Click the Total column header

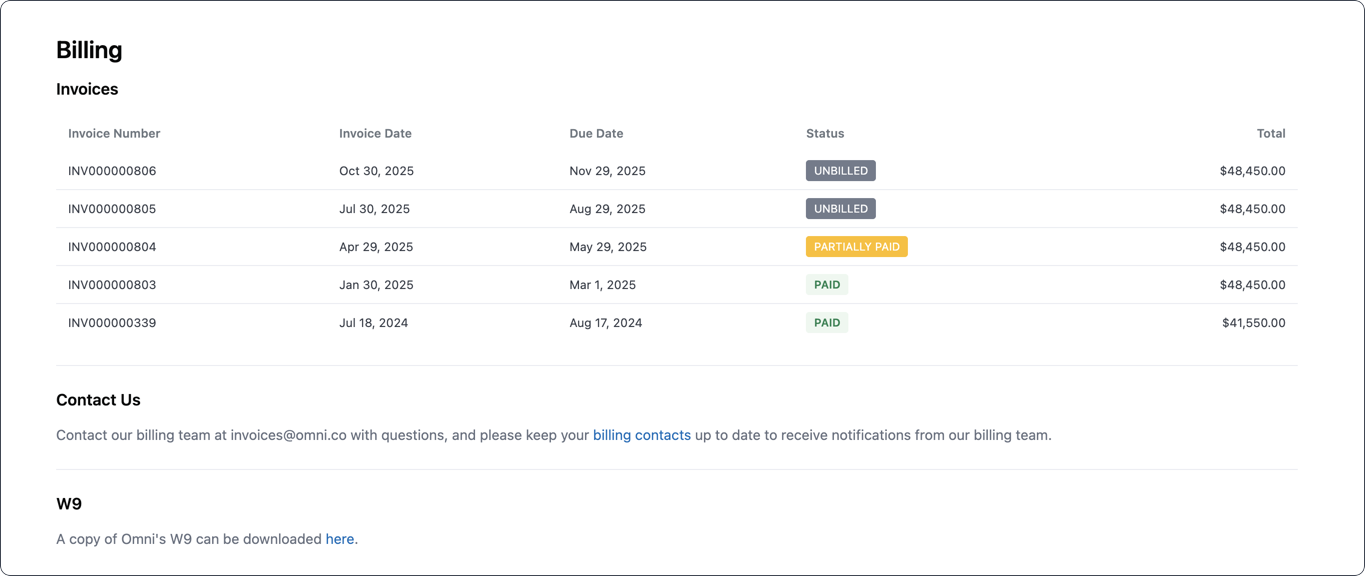(1270, 133)
